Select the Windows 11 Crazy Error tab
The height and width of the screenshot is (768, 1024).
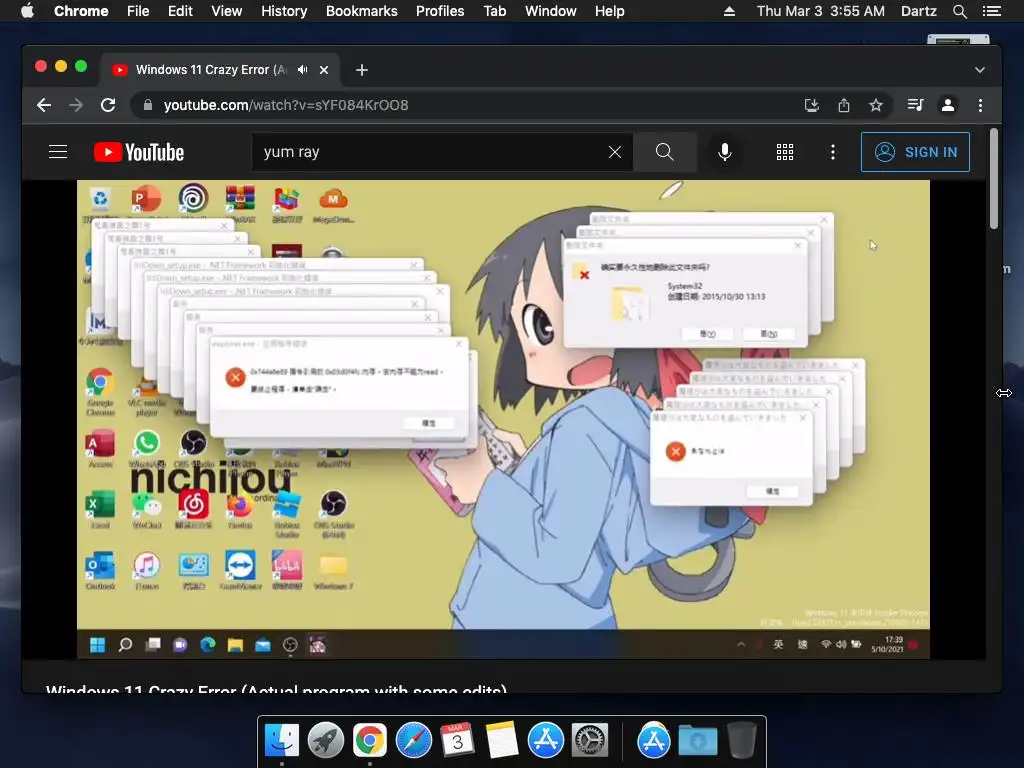point(219,70)
